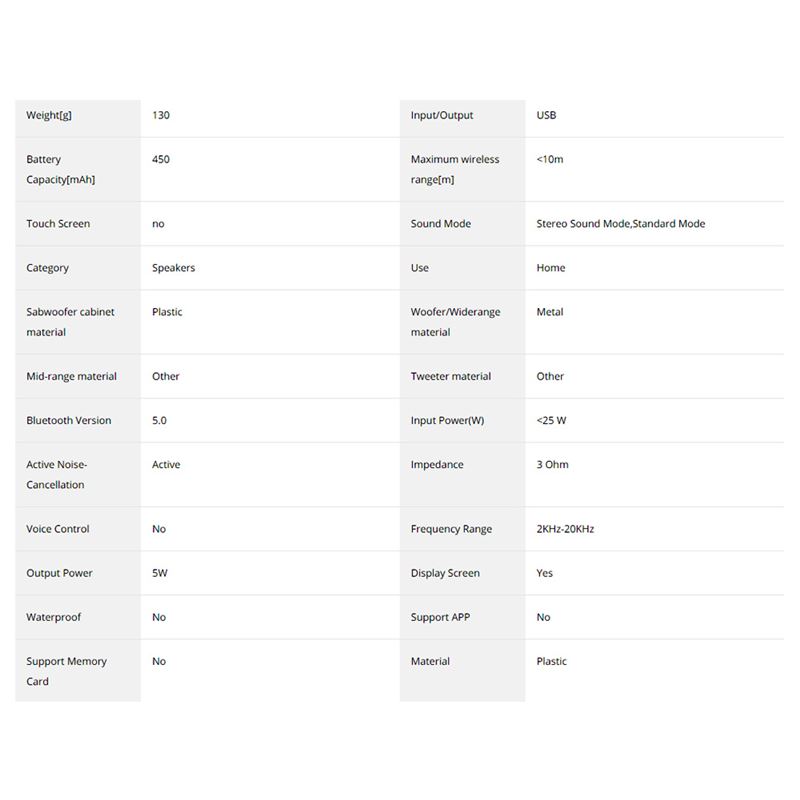This screenshot has height=800, width=800.
Task: Click the Mid-range material label
Action: [x=71, y=376]
